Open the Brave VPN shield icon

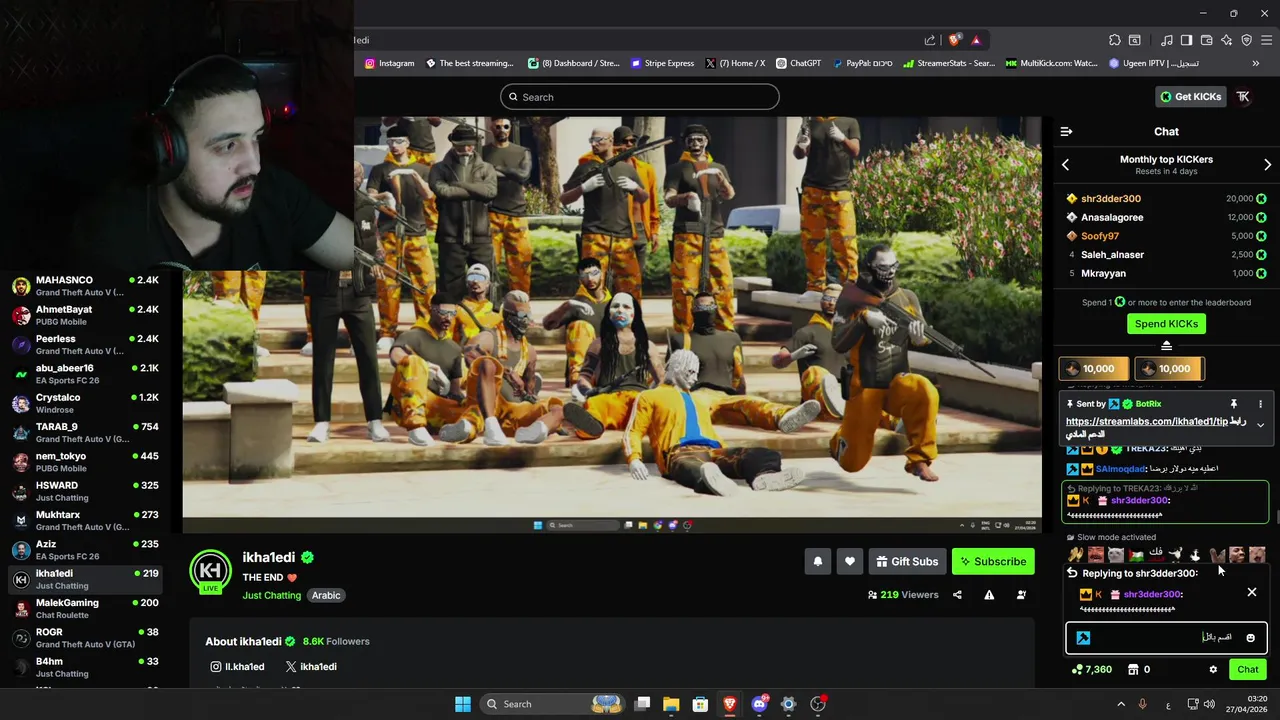pos(1247,40)
